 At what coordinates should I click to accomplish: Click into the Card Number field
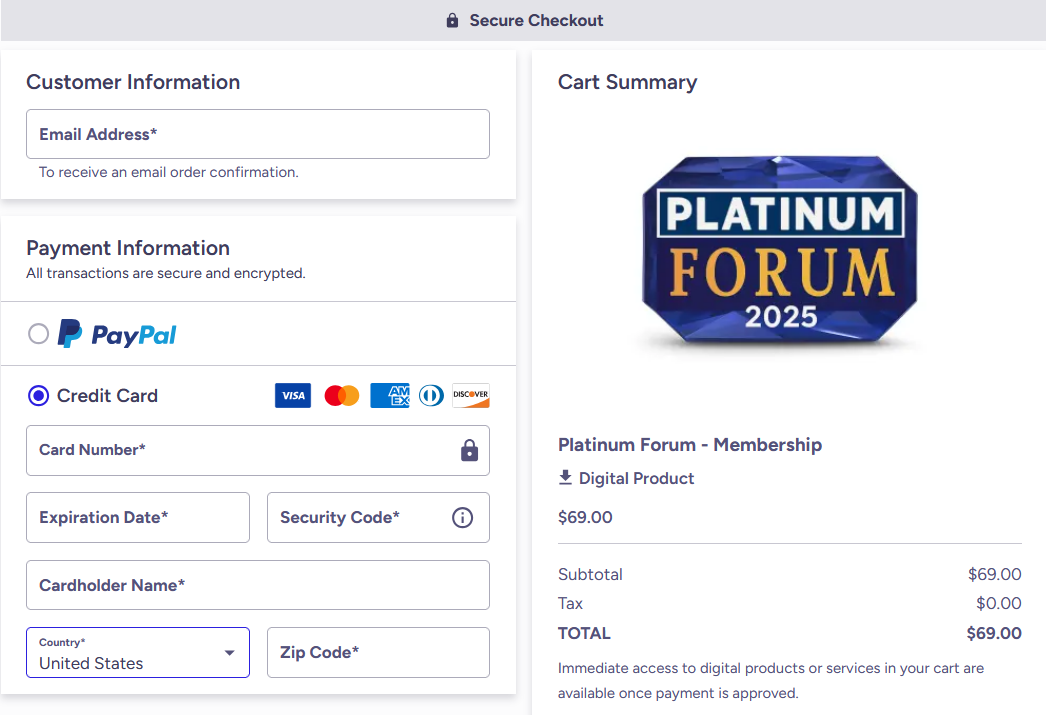click(240, 451)
